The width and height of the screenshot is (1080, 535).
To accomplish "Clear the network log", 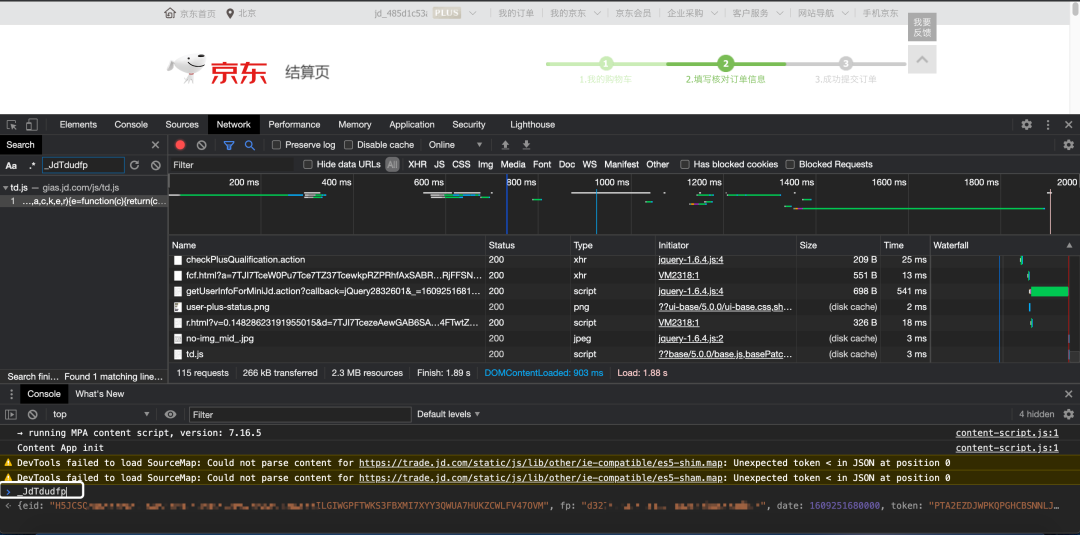I will point(202,145).
